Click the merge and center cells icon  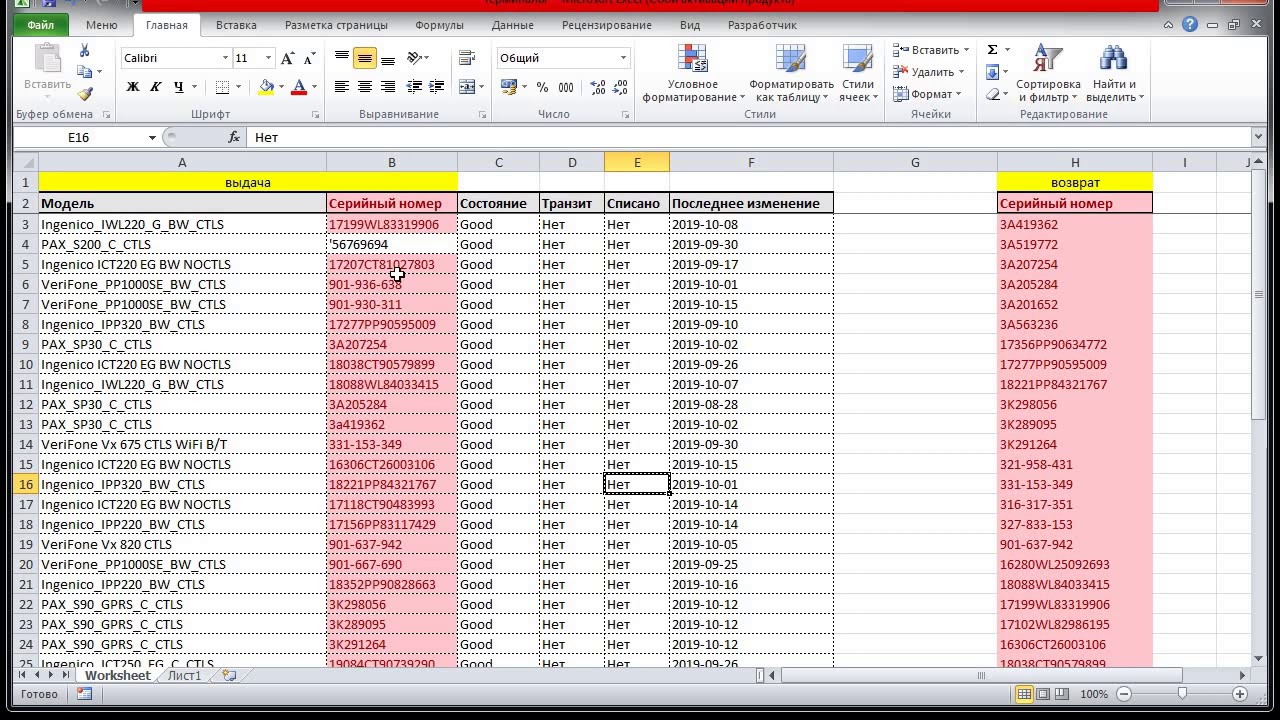click(x=467, y=87)
